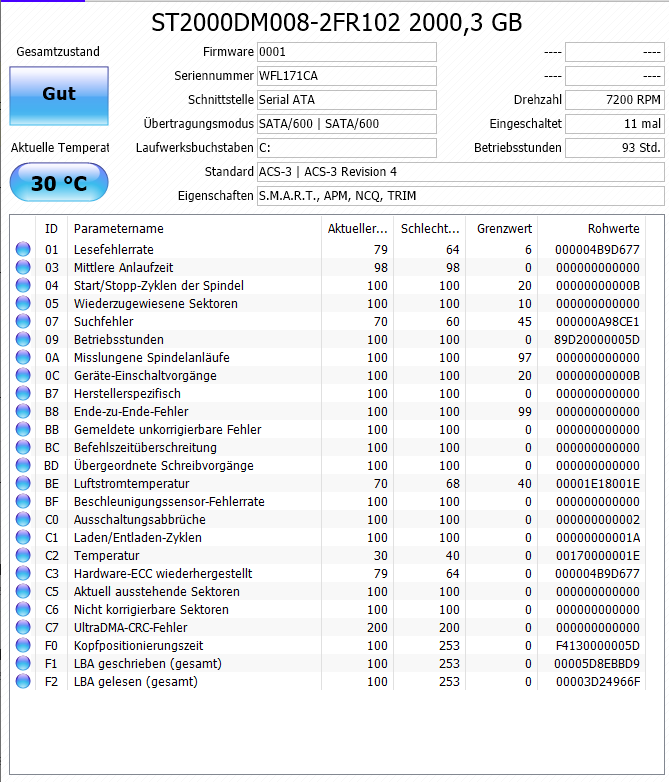This screenshot has height=782, width=669.
Task: Click the 30 °C temperature button
Action: 59,183
